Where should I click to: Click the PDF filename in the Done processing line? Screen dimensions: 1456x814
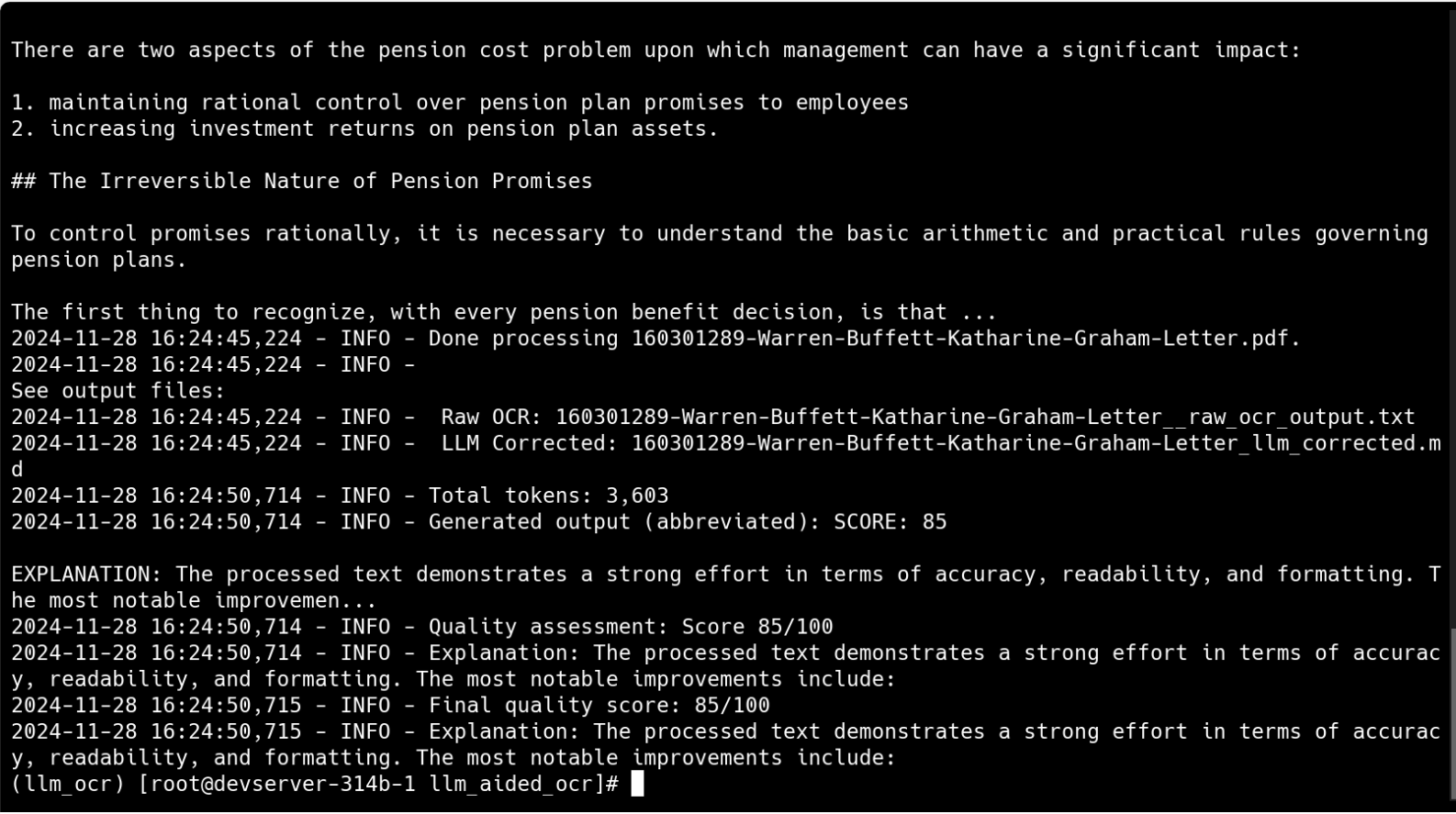coord(965,338)
